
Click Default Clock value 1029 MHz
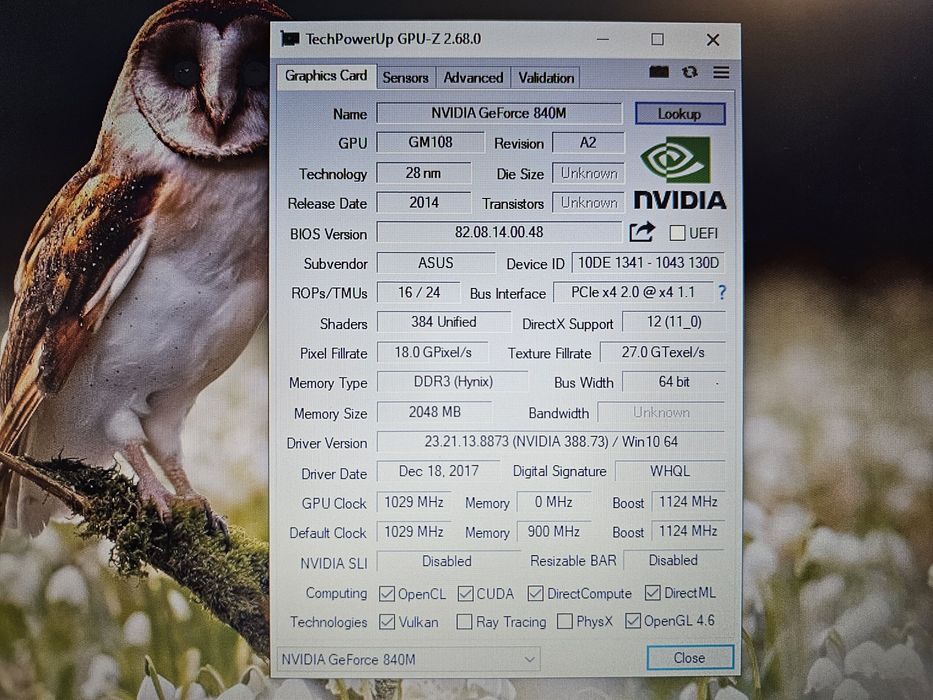[x=414, y=532]
